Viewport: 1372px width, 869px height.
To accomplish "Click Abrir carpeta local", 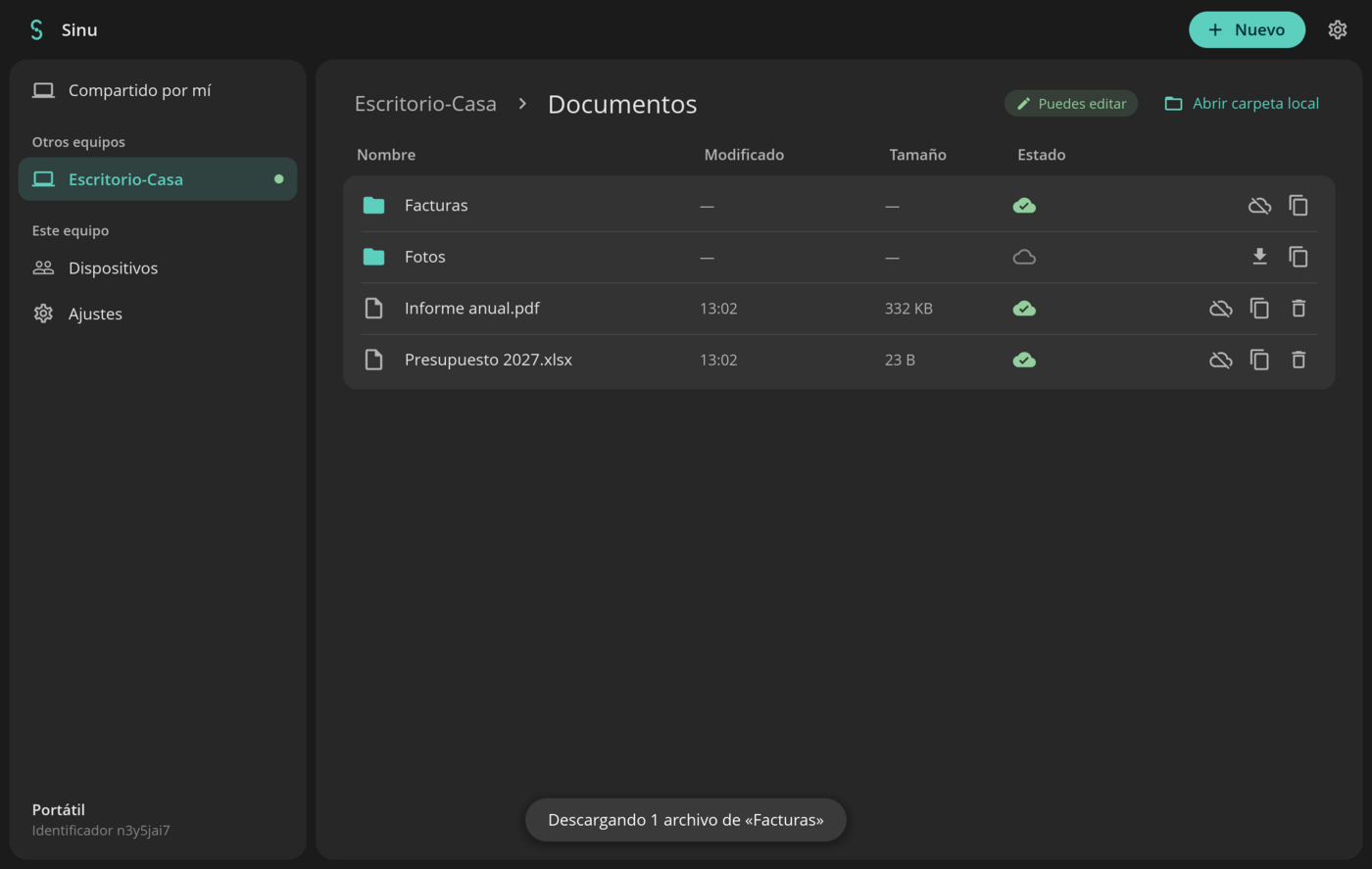I will (x=1242, y=103).
